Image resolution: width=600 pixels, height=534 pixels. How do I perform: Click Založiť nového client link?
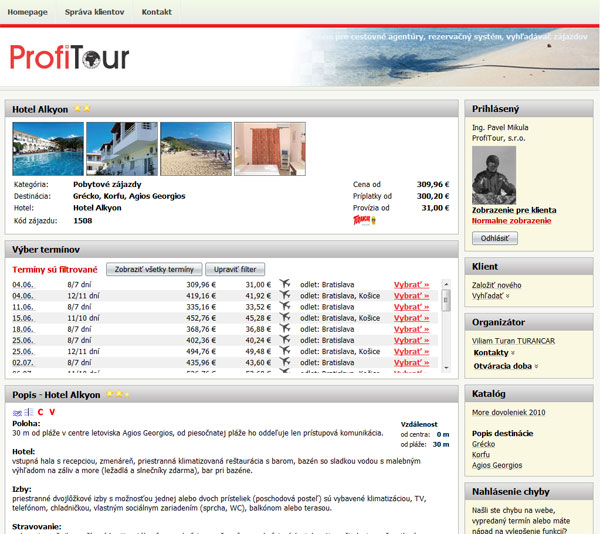tap(496, 285)
